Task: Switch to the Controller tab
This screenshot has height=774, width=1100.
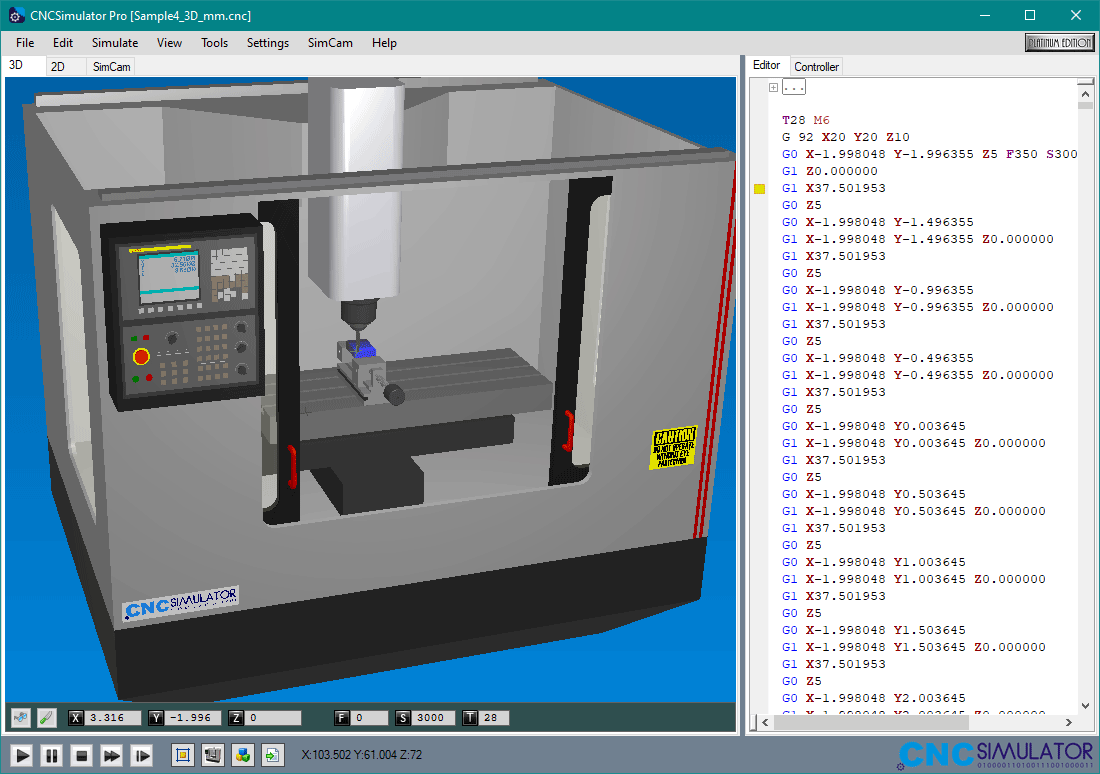Action: point(816,66)
